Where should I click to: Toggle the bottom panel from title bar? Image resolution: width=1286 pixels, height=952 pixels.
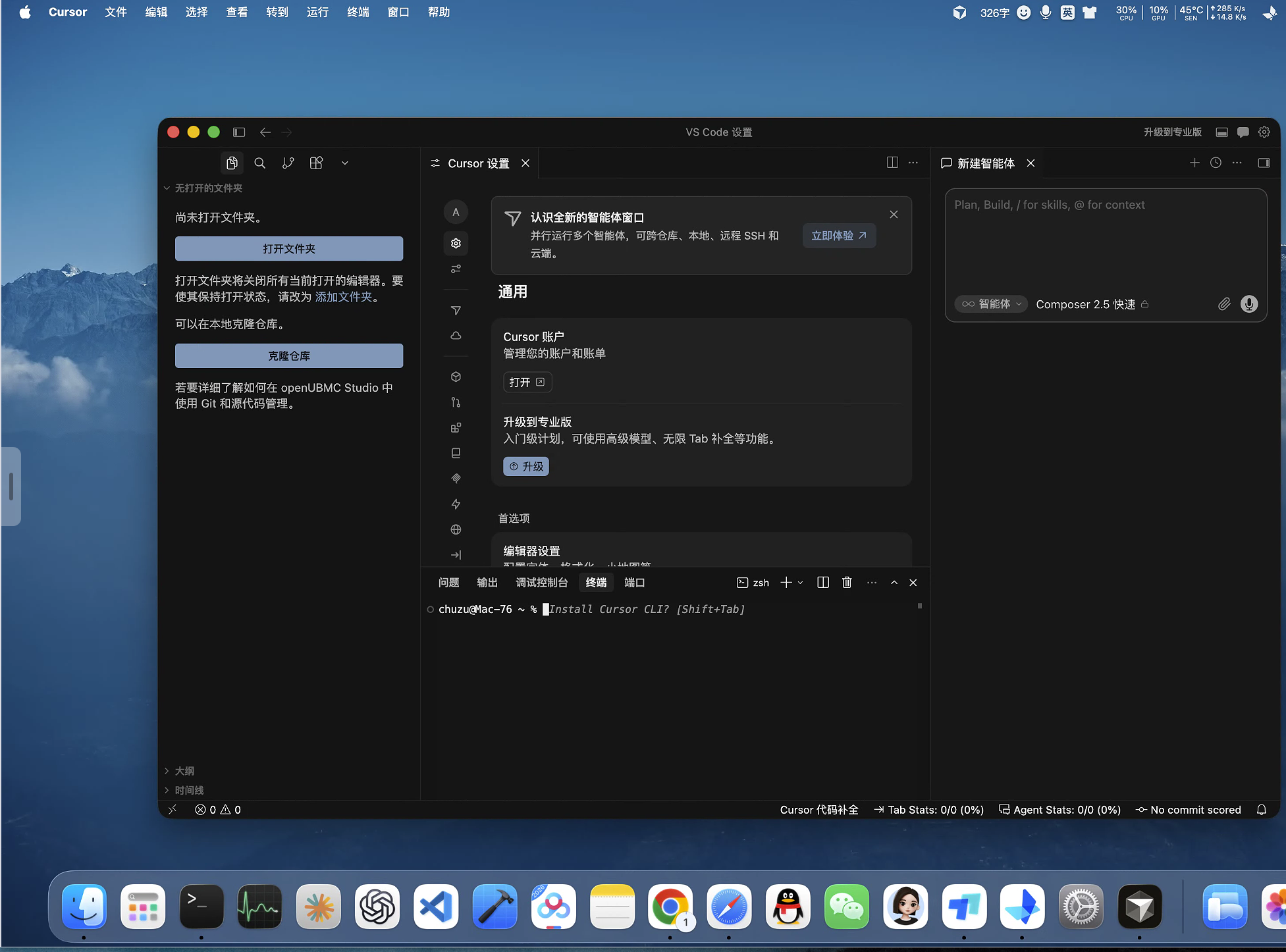[x=1222, y=132]
